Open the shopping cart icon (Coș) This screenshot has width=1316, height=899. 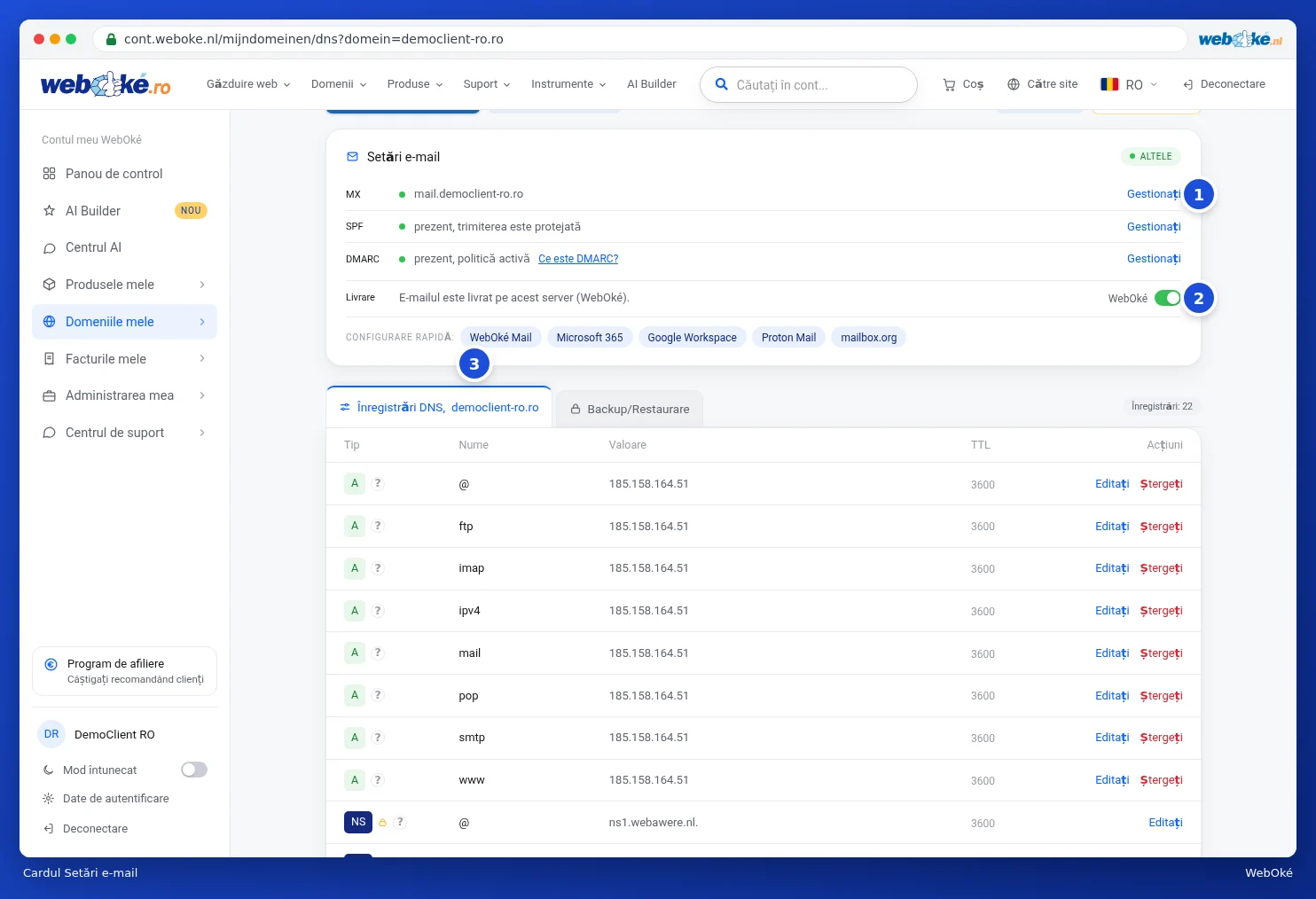click(x=949, y=84)
